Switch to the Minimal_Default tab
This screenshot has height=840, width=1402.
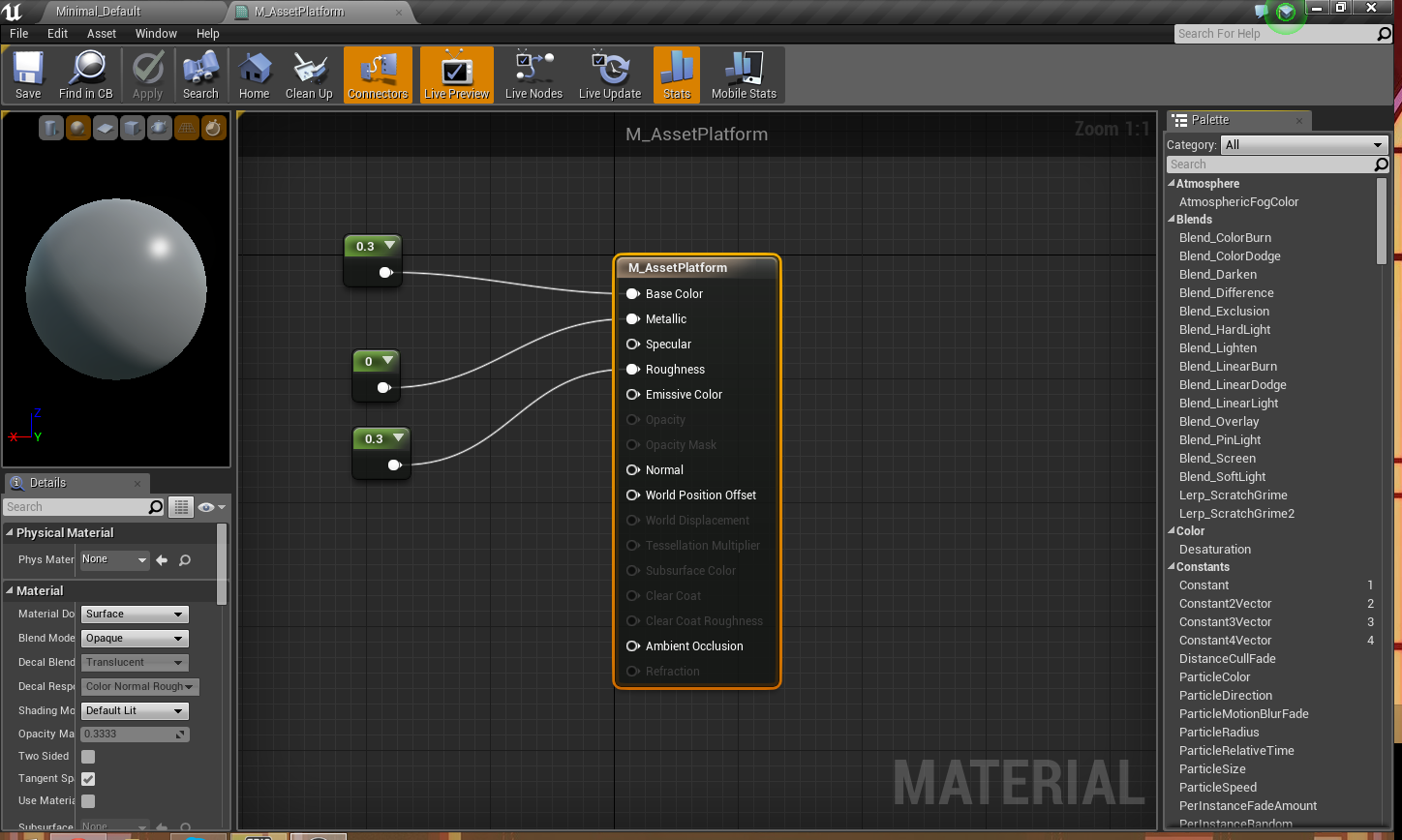pyautogui.click(x=98, y=12)
